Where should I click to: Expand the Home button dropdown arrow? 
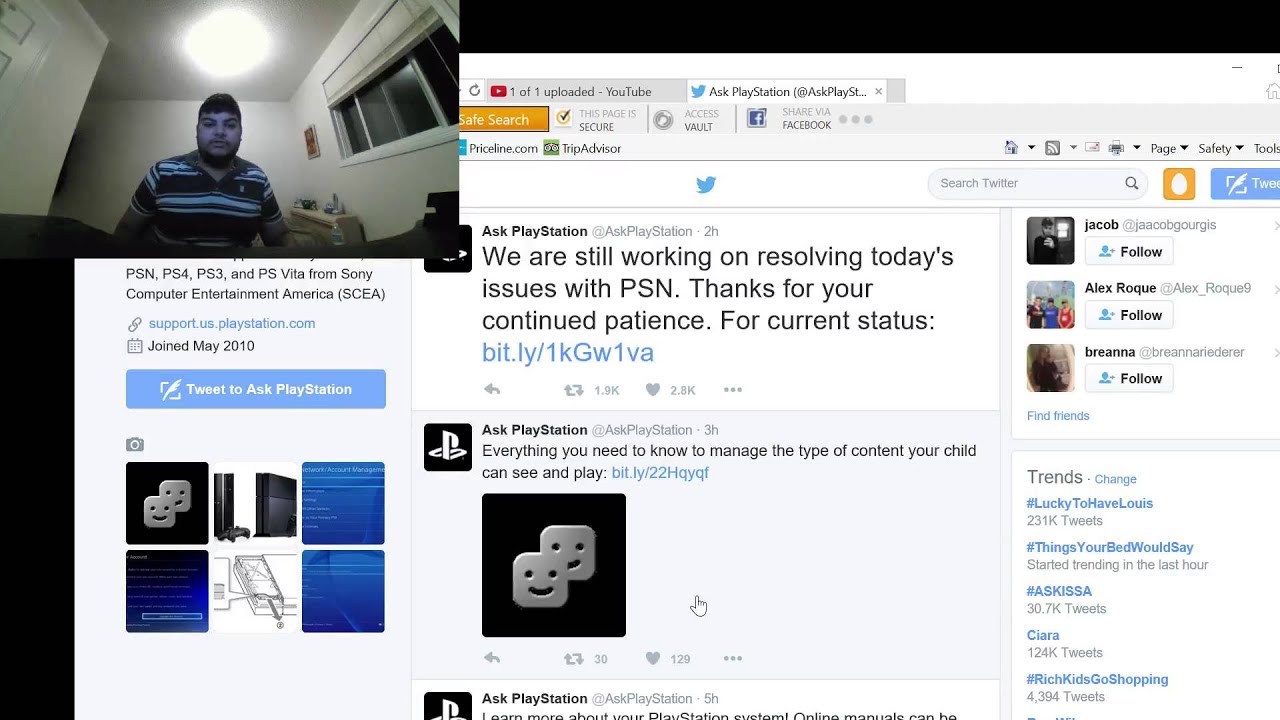[x=1031, y=148]
